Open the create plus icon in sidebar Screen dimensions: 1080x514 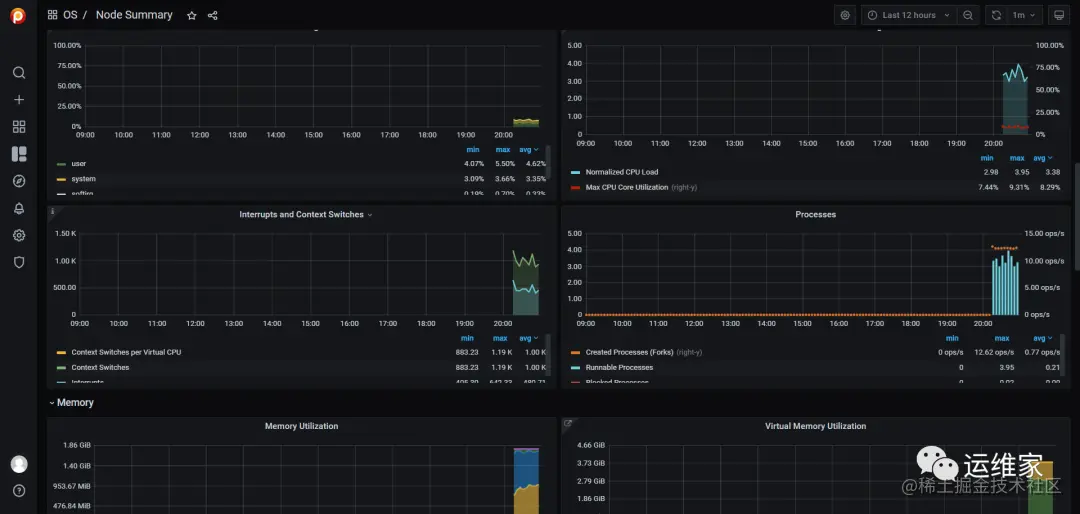[x=19, y=100]
